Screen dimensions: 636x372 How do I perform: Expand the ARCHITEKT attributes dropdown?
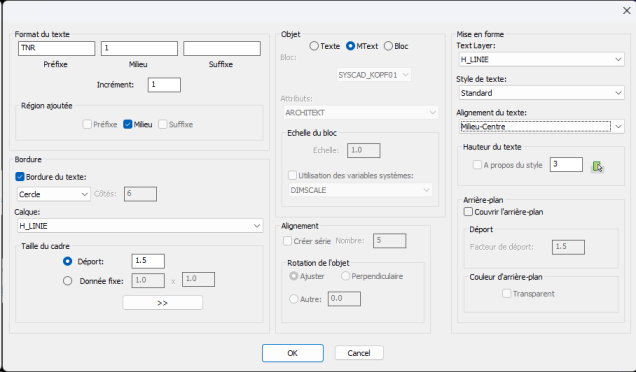(361, 112)
